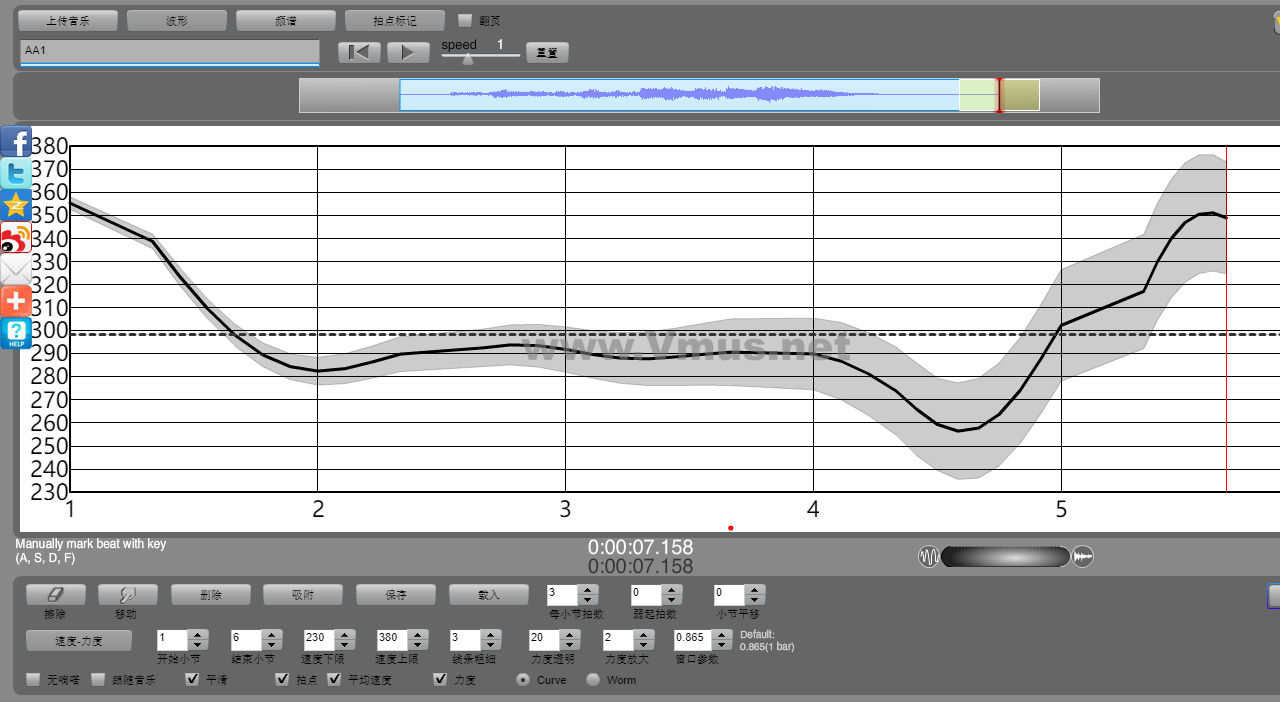Viewport: 1280px width, 702px height.
Task: Uncheck the 力度 (dynamics) checkbox
Action: click(440, 680)
